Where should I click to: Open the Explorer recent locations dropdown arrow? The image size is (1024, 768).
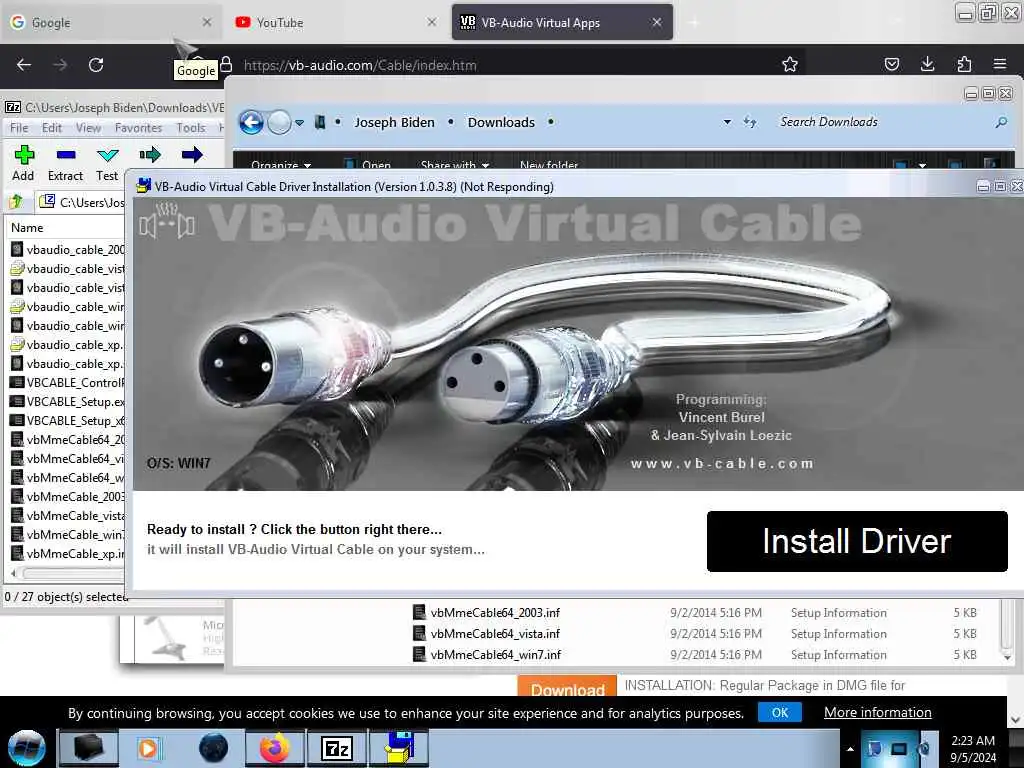299,122
